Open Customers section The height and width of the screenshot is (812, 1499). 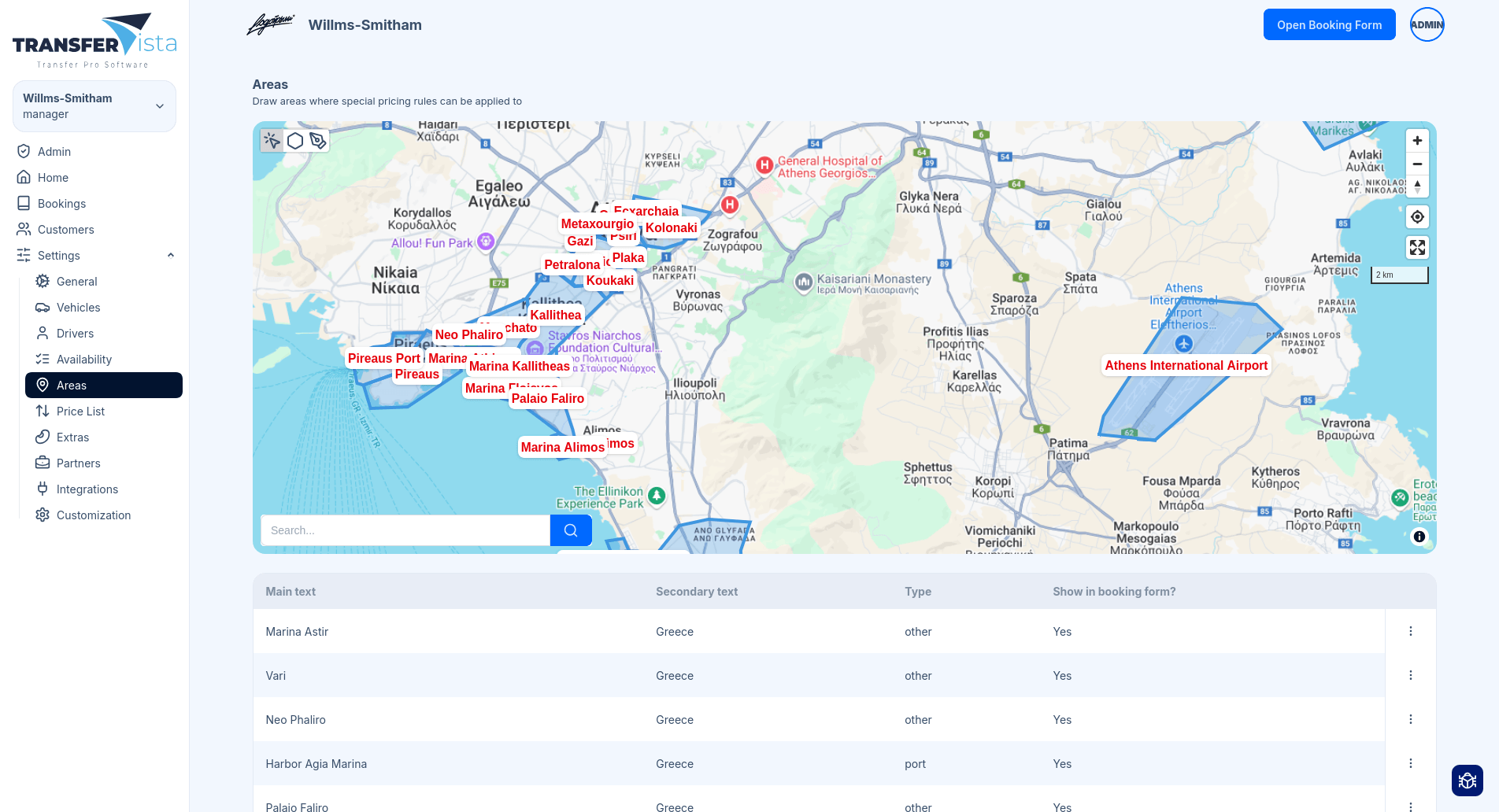point(65,229)
